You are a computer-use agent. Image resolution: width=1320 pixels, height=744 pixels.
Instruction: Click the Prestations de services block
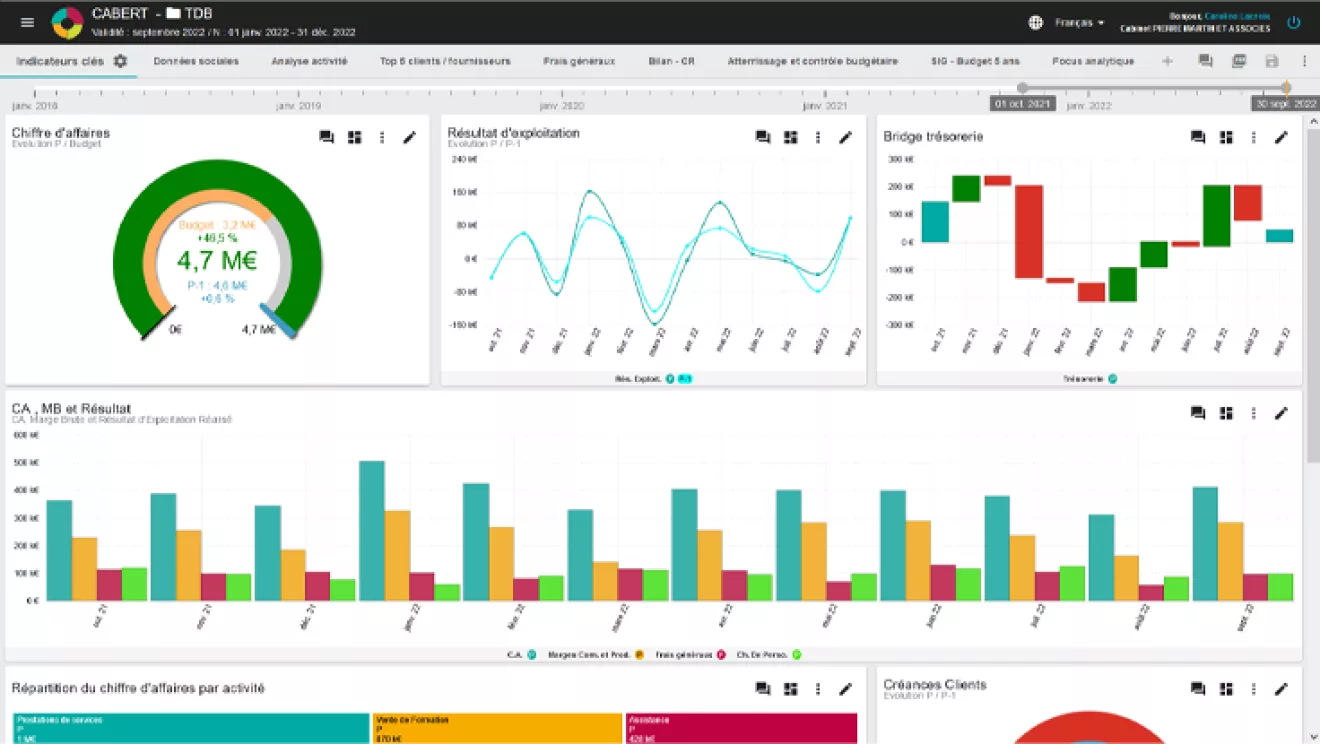click(x=191, y=728)
